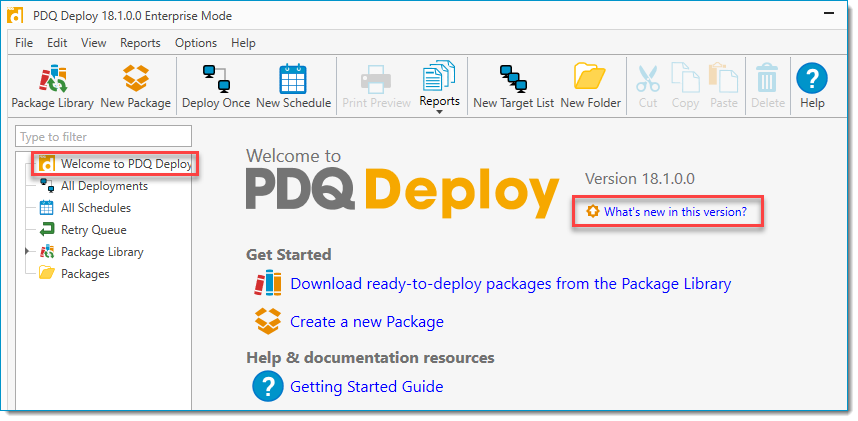Open the Options menu

[196, 43]
